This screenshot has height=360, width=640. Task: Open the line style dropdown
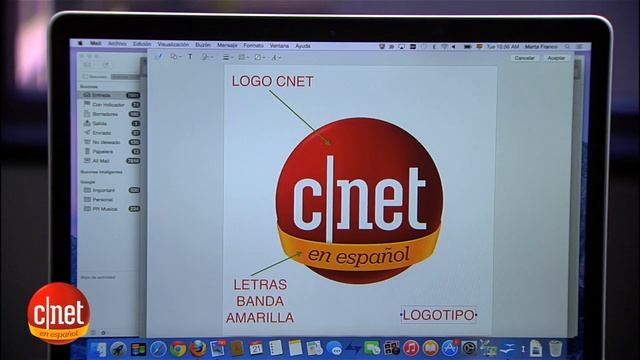(x=228, y=58)
